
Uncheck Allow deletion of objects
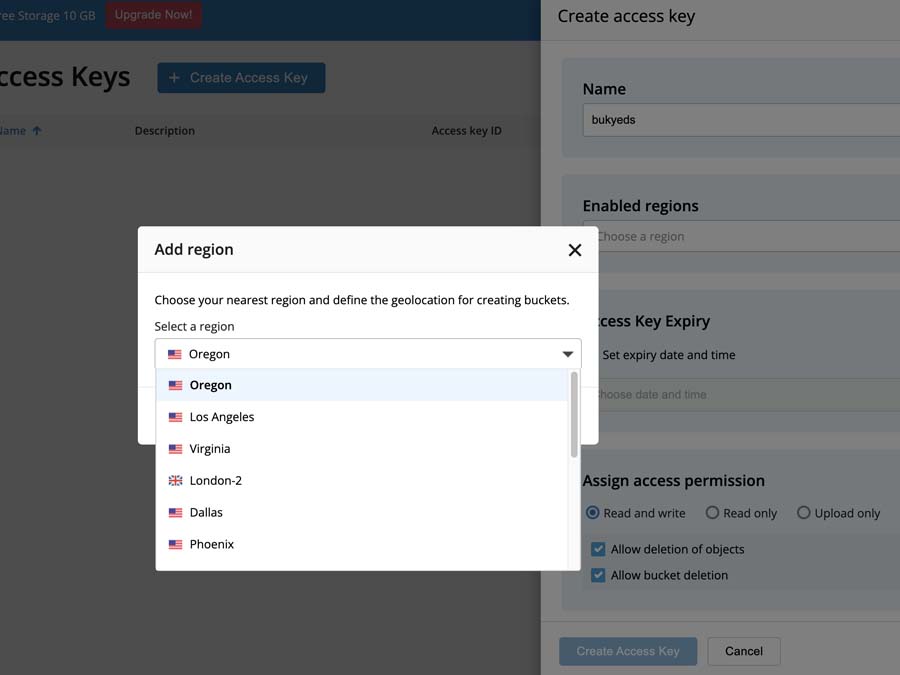coord(598,549)
